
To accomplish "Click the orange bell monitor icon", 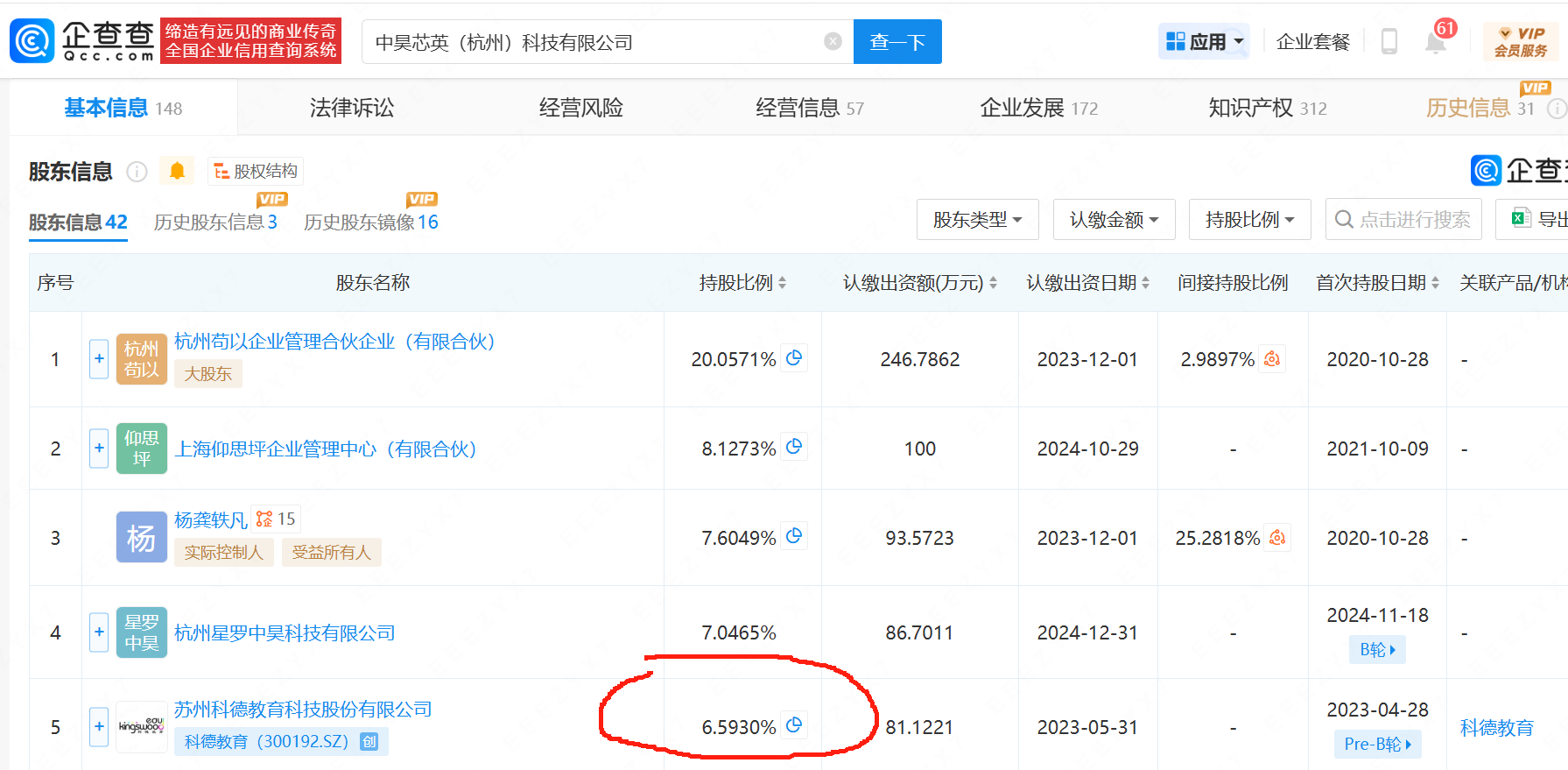I will [177, 171].
